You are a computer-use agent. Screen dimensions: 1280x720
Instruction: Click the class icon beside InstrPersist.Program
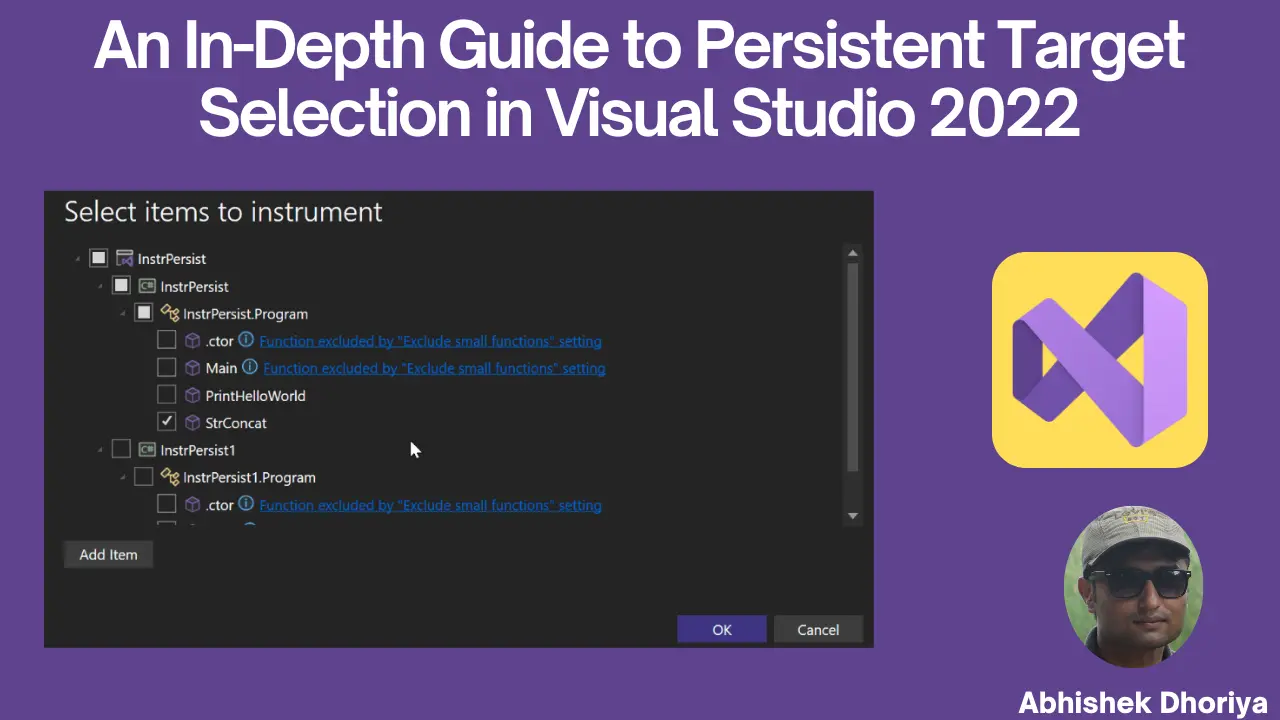pos(170,313)
